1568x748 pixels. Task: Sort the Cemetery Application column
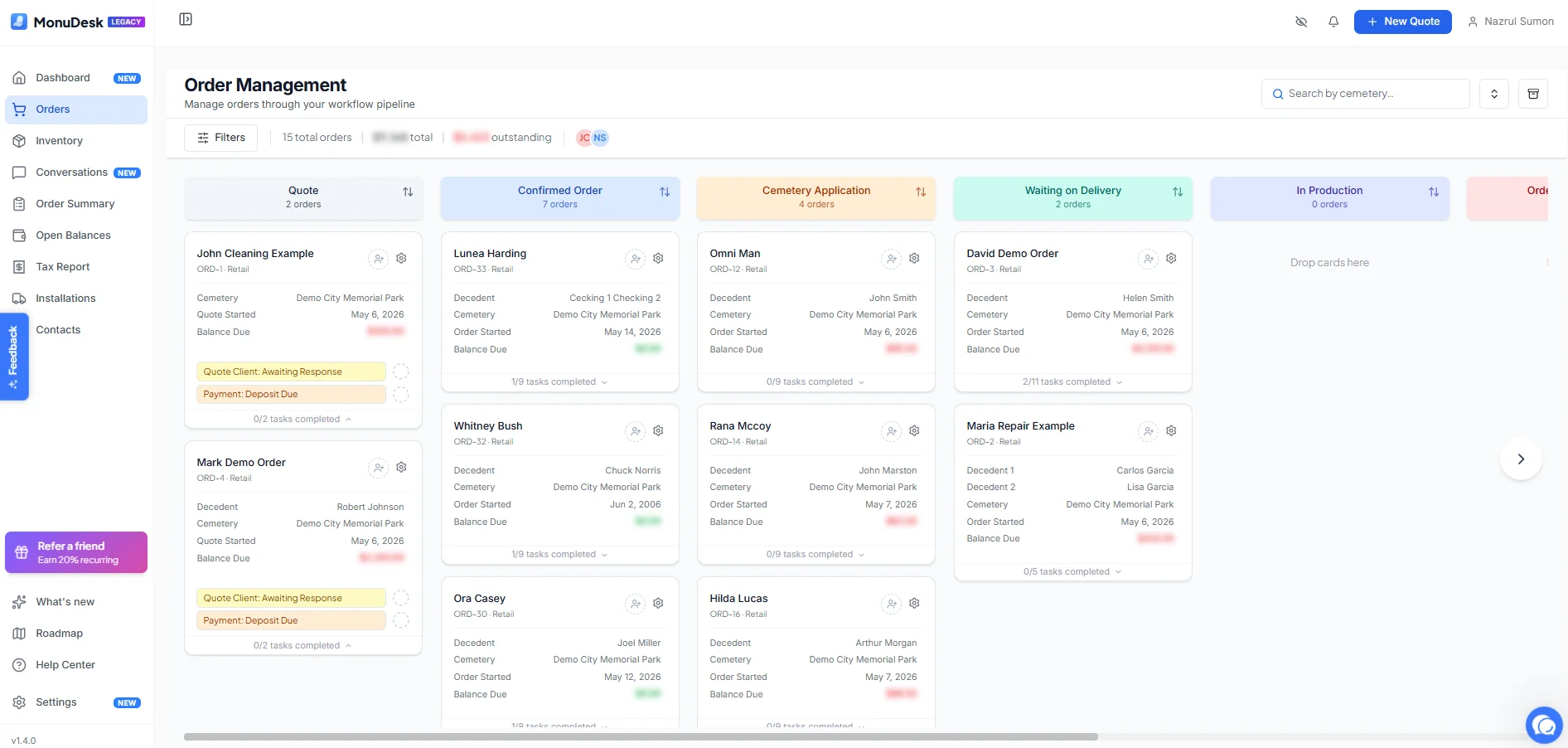[921, 192]
